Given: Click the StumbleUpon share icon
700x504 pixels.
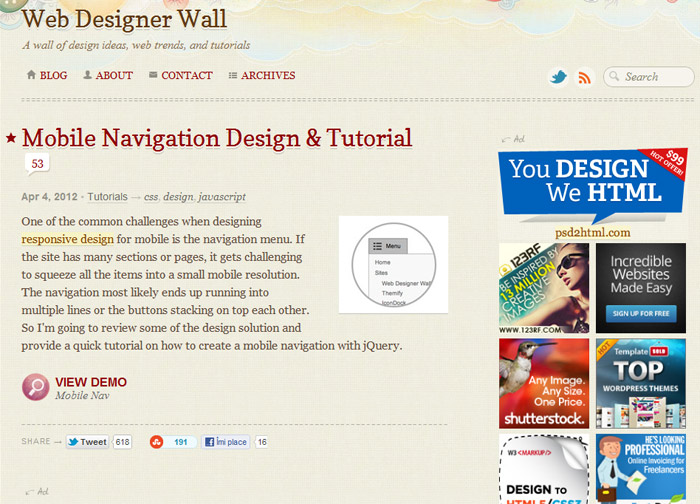Looking at the screenshot, I should (x=156, y=442).
